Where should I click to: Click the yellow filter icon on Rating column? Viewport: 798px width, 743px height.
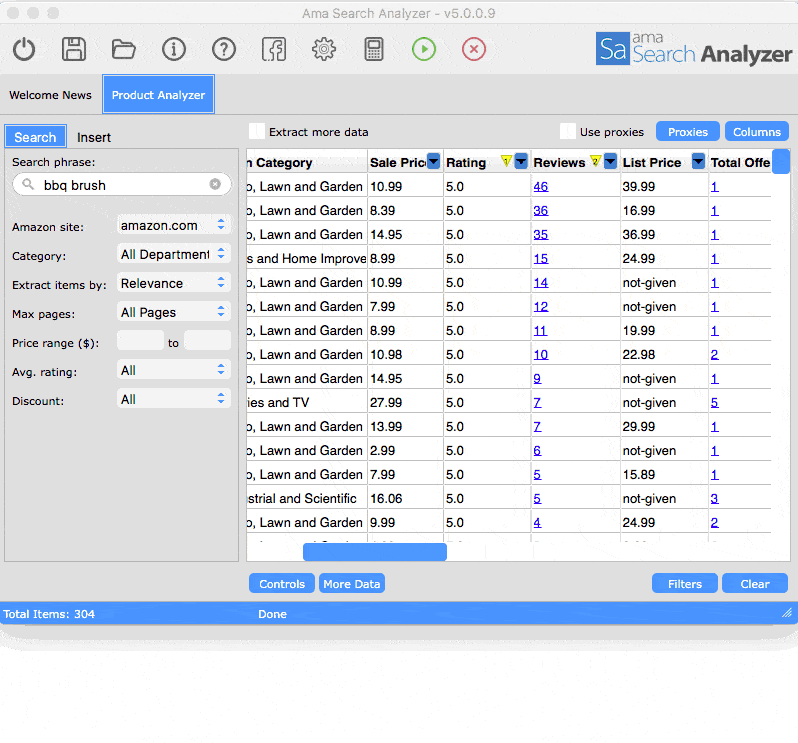click(506, 161)
